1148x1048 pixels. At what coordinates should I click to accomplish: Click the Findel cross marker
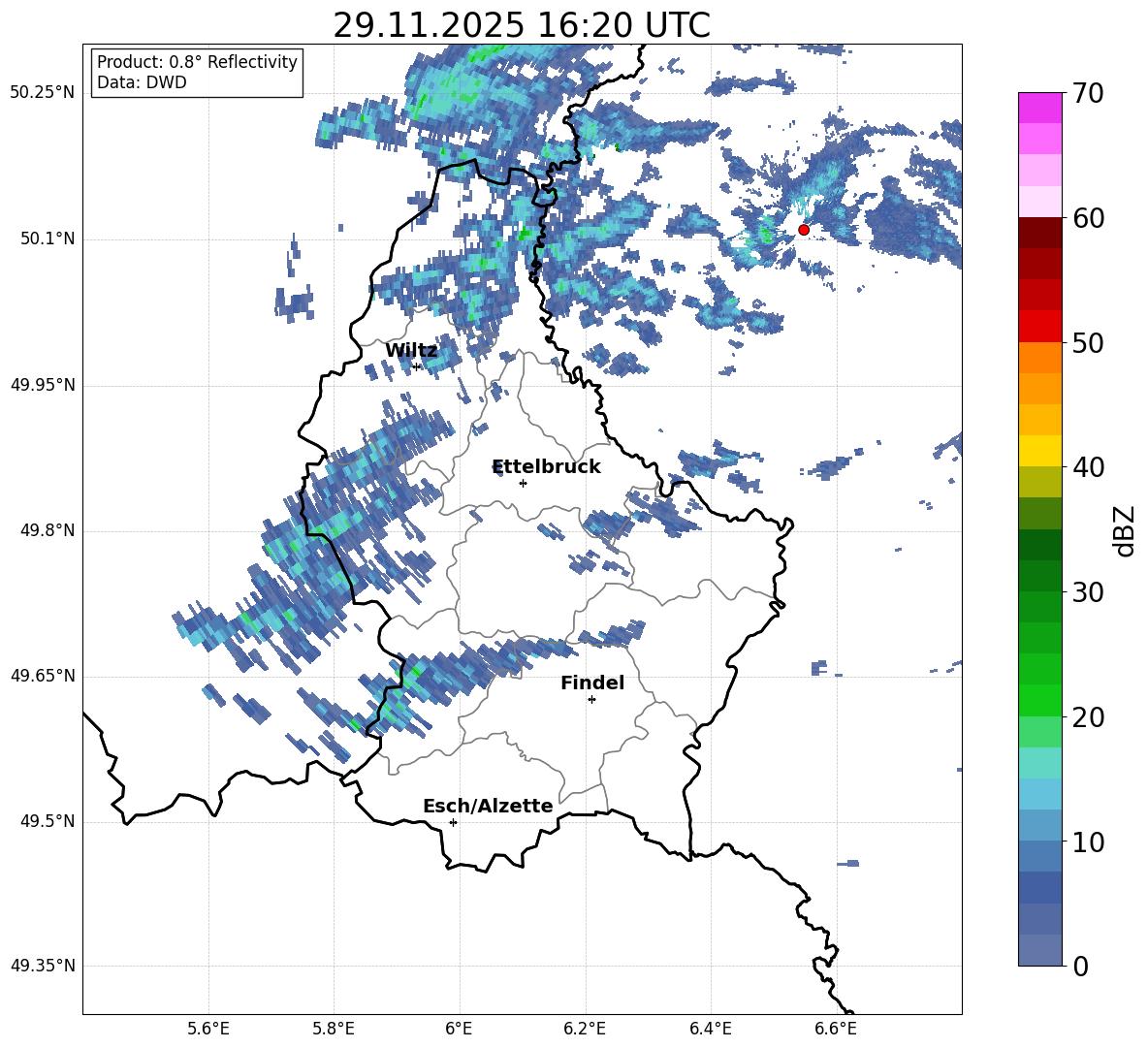pyautogui.click(x=591, y=700)
